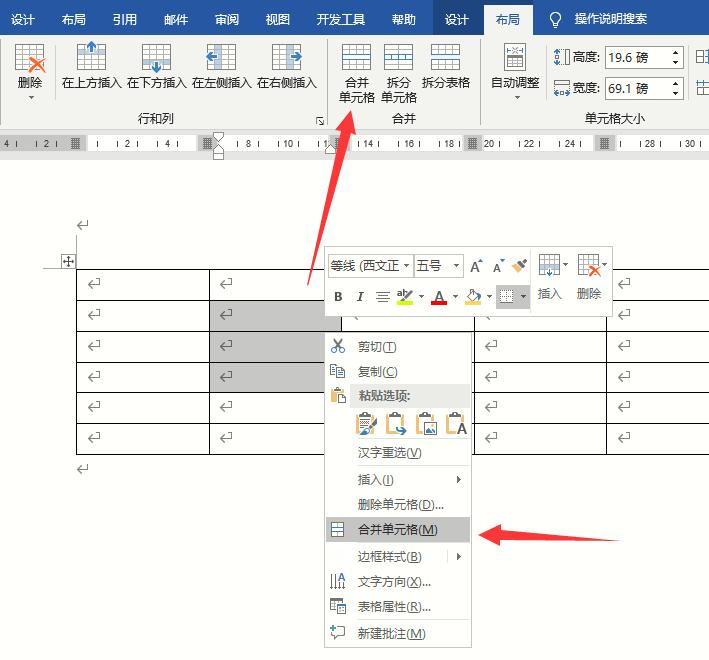Toggle Bold in the mini toolbar
This screenshot has height=660, width=709.
338,297
